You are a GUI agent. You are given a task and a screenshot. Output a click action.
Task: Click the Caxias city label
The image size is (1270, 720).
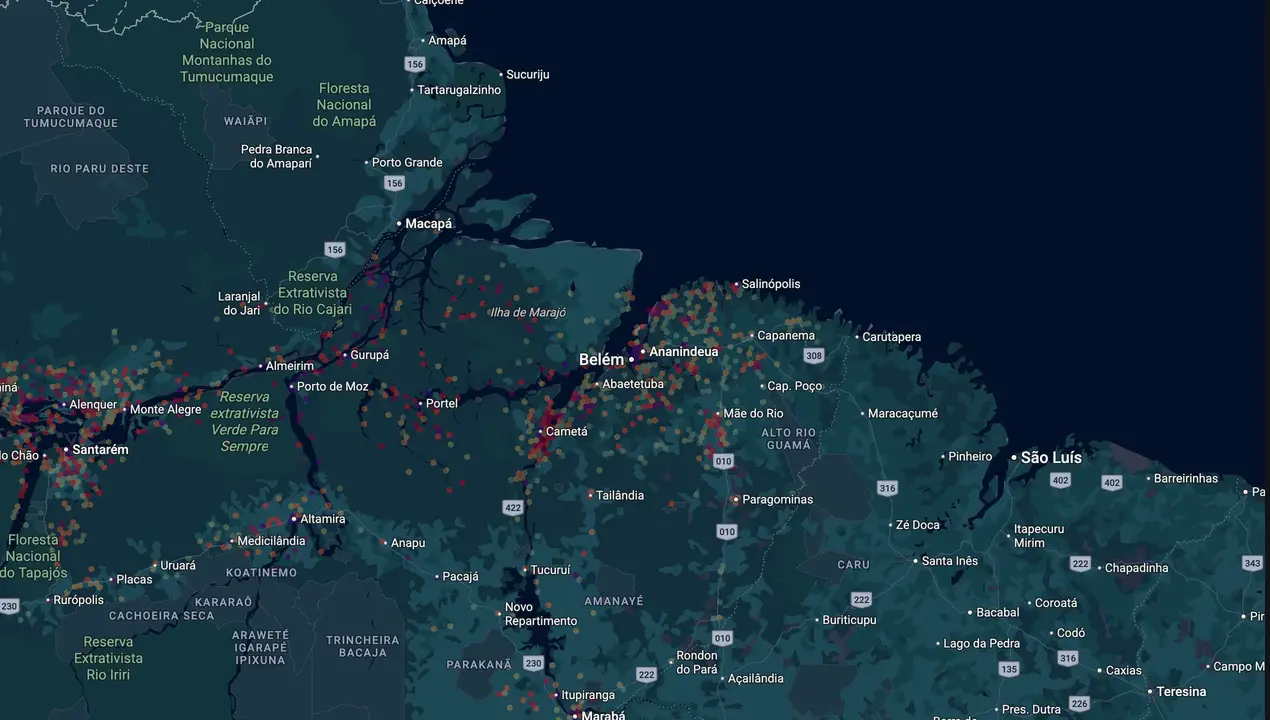pyautogui.click(x=1124, y=671)
